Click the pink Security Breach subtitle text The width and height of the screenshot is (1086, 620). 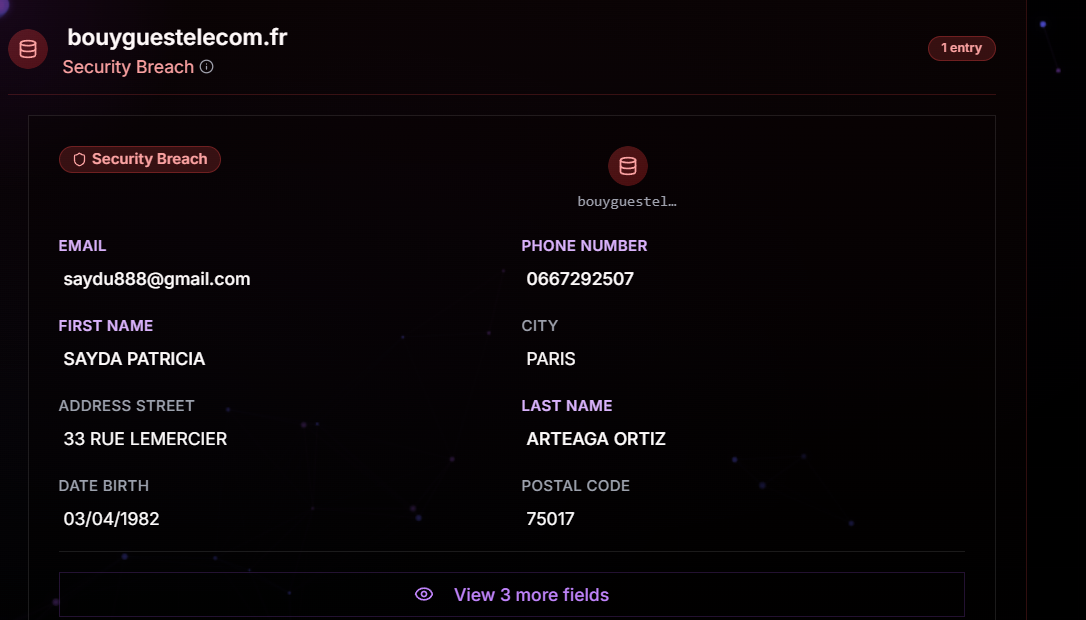click(x=128, y=67)
